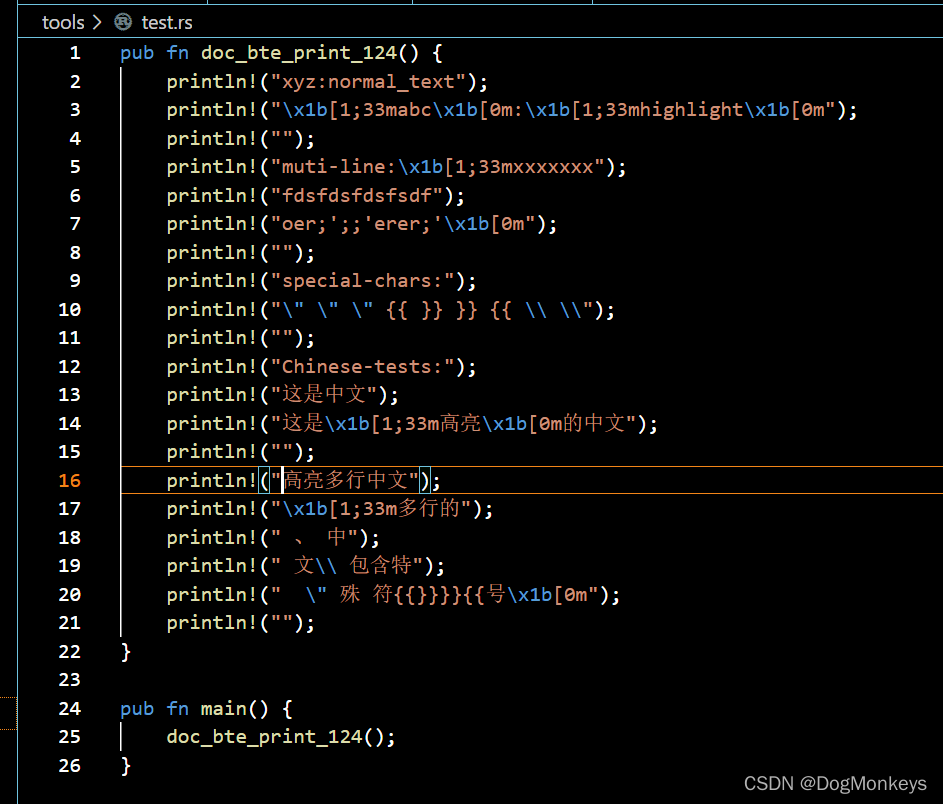The image size is (943, 804).
Task: Click "Chinese-tests:" string on line 12
Action: pyautogui.click(x=363, y=366)
